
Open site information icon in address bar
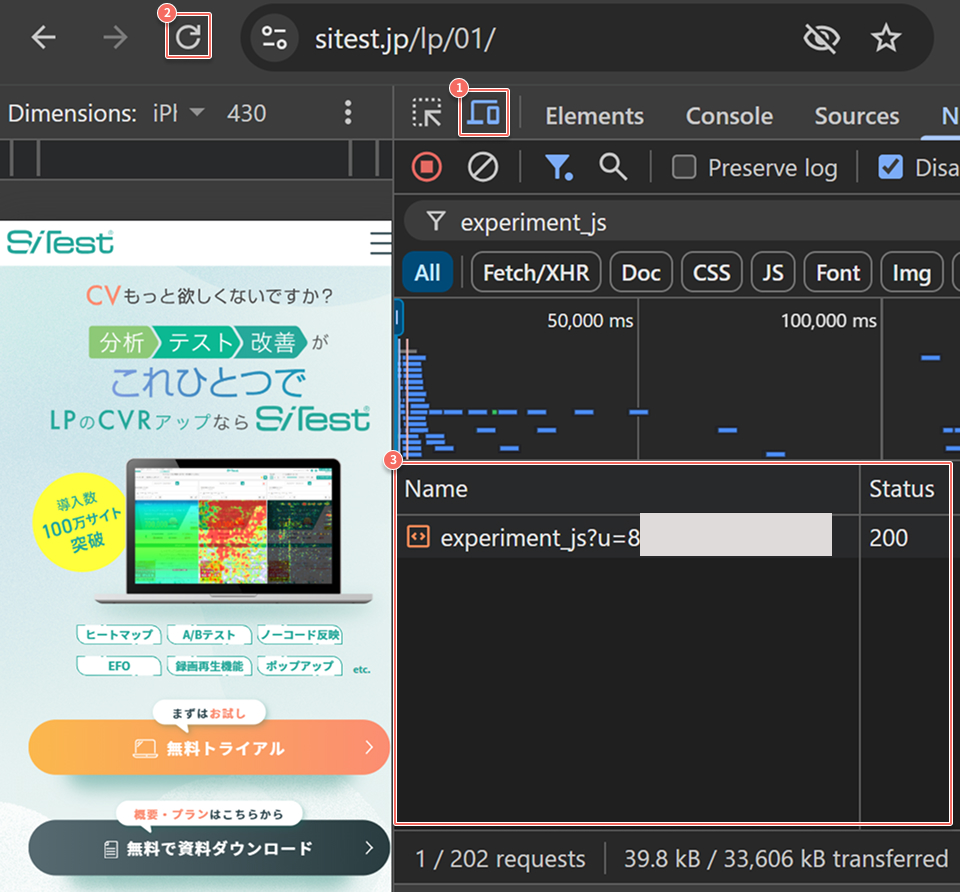pyautogui.click(x=274, y=38)
